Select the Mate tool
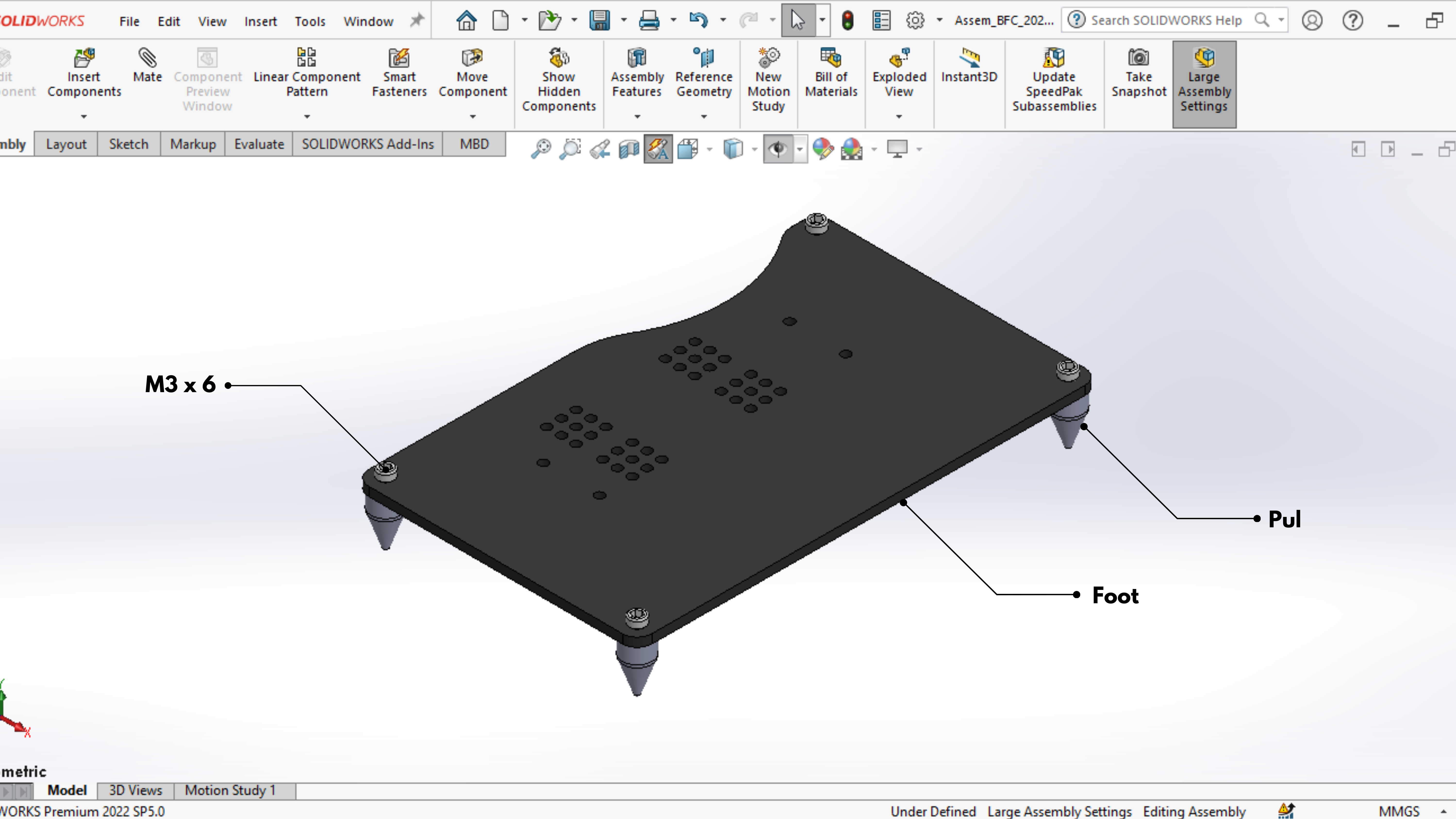 [x=147, y=66]
